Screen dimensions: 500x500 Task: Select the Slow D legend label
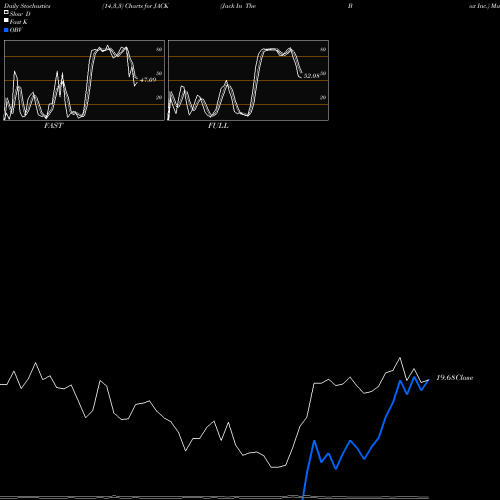(x=20, y=14)
